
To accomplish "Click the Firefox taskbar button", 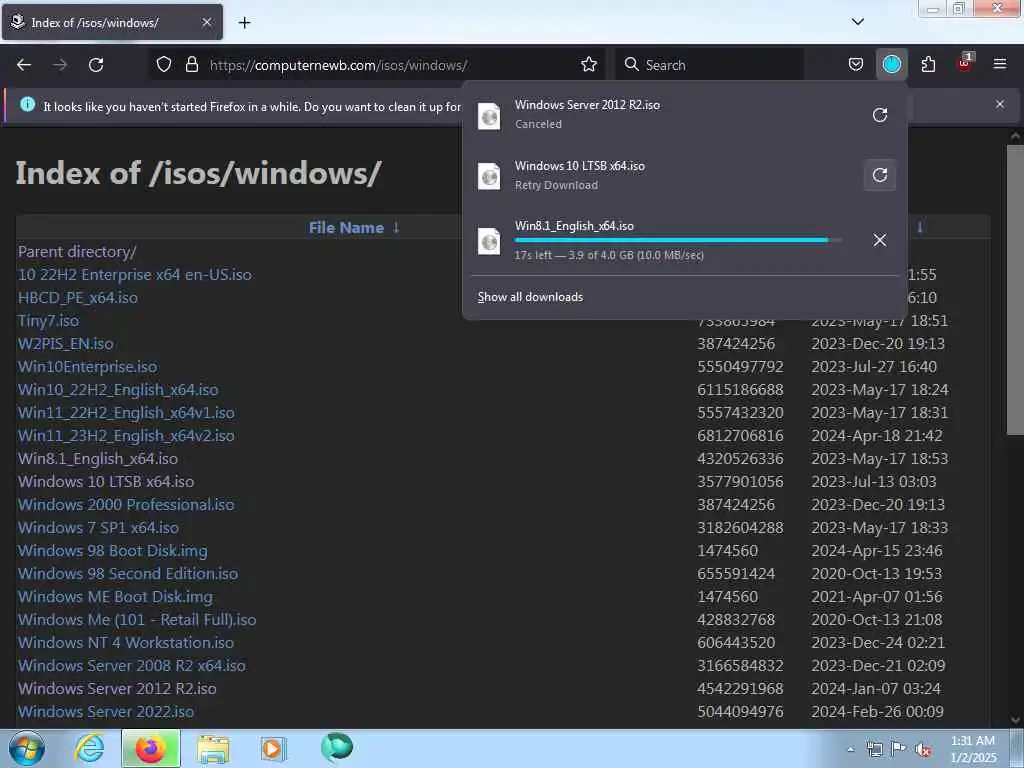I will (150, 748).
